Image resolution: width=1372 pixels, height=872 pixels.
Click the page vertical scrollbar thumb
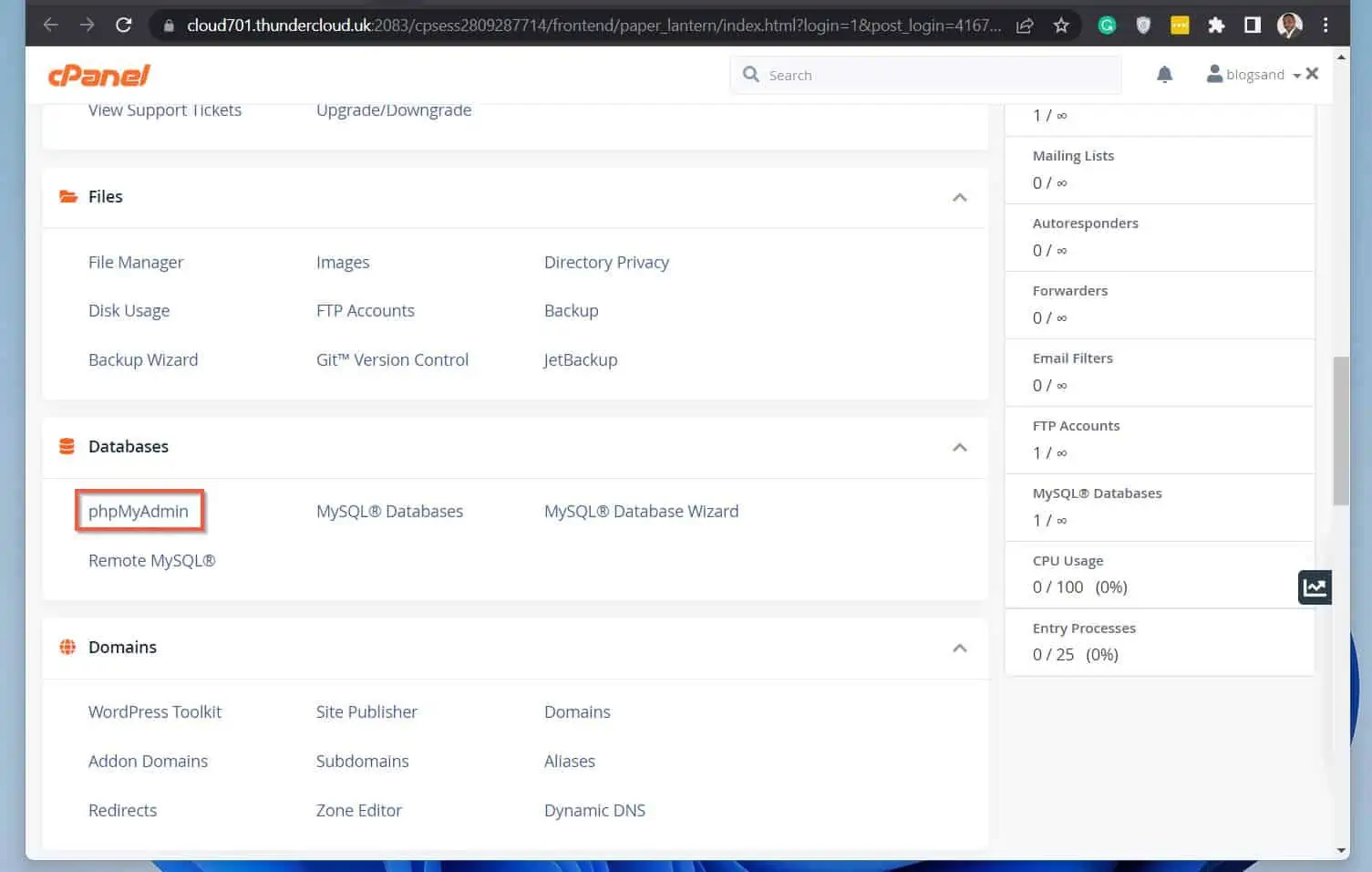coord(1341,431)
